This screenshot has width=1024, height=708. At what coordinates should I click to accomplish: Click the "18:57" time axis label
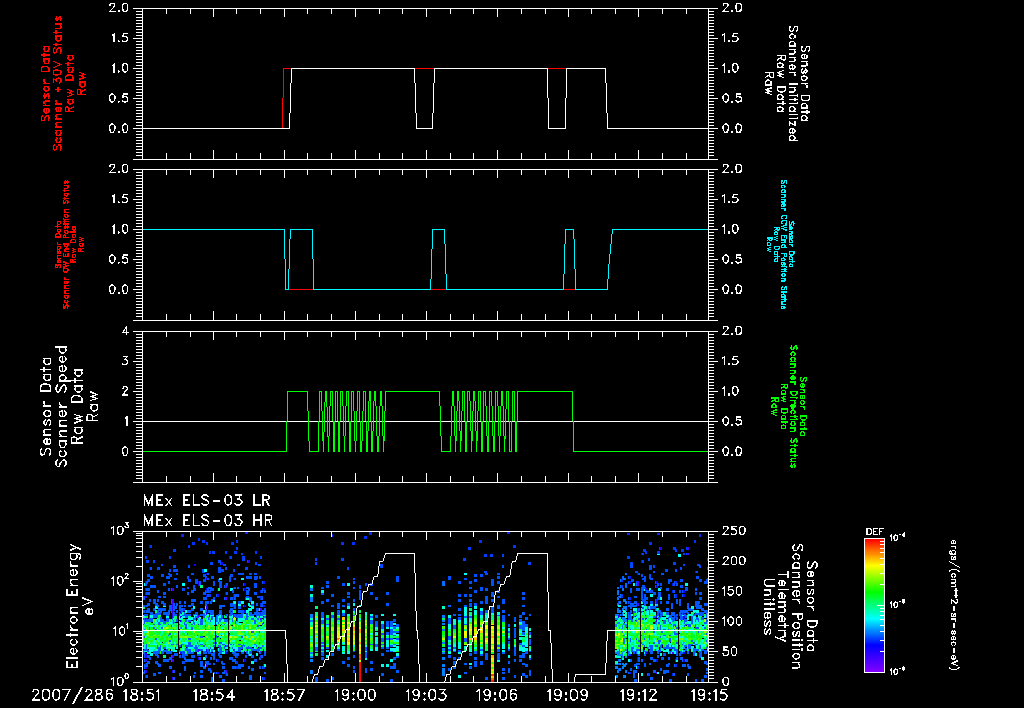point(284,695)
